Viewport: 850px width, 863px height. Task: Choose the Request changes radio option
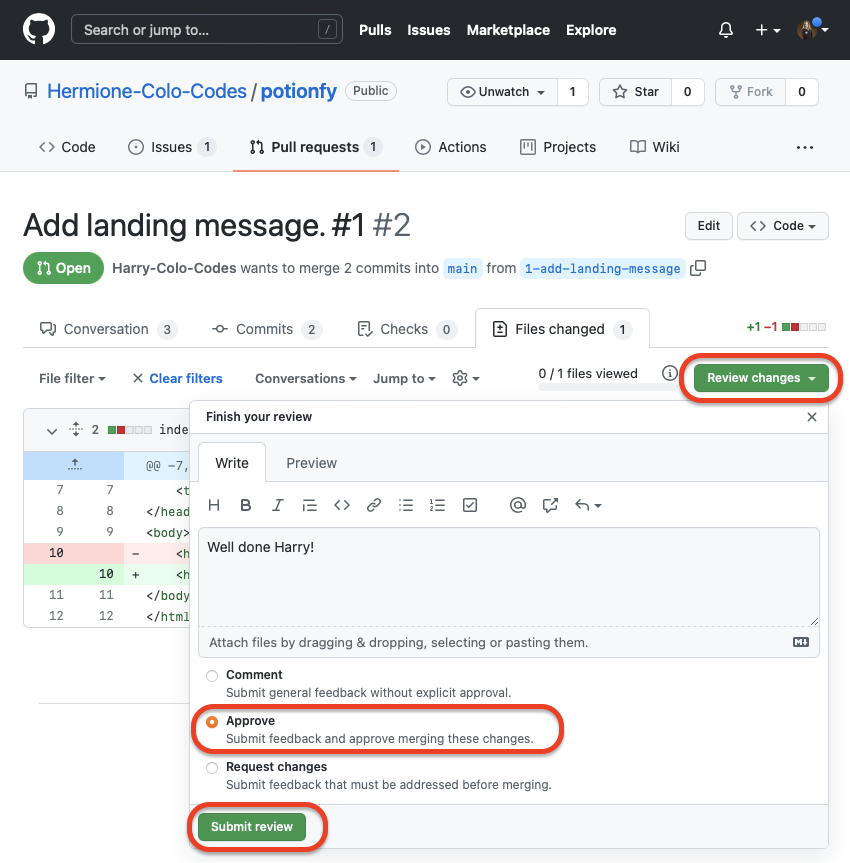(x=212, y=768)
